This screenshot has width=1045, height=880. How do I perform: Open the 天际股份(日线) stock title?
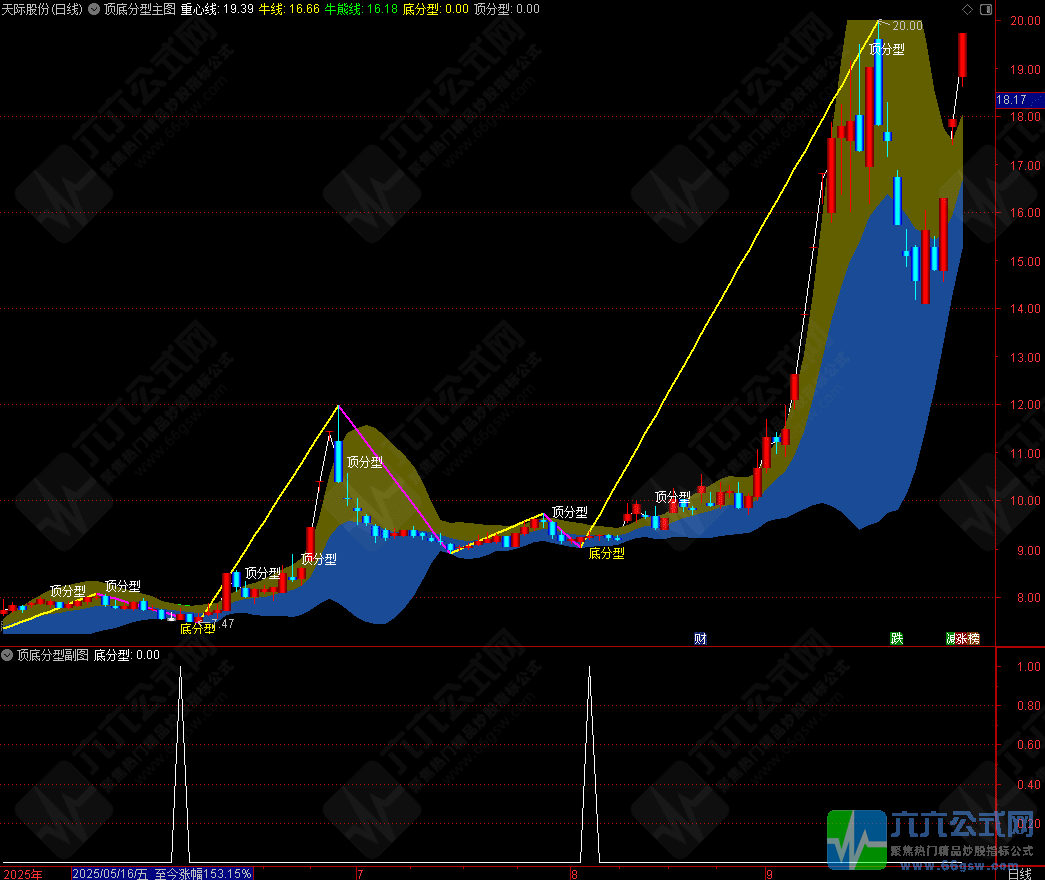42,9
